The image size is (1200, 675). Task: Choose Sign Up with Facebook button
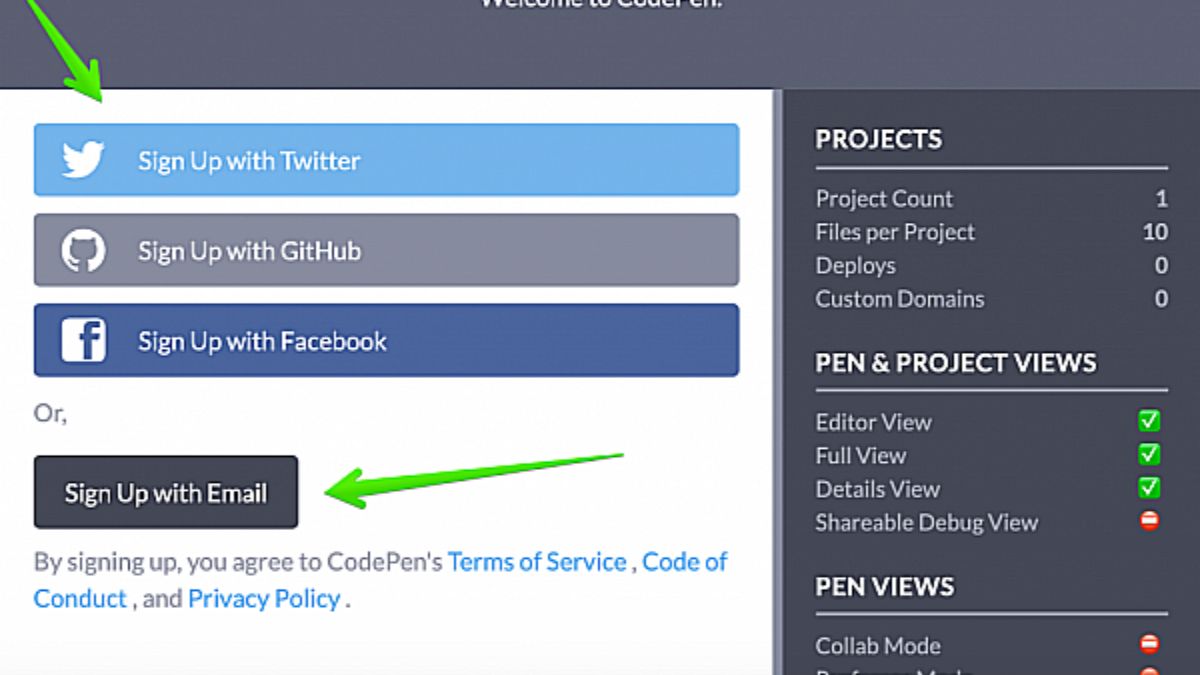(386, 340)
